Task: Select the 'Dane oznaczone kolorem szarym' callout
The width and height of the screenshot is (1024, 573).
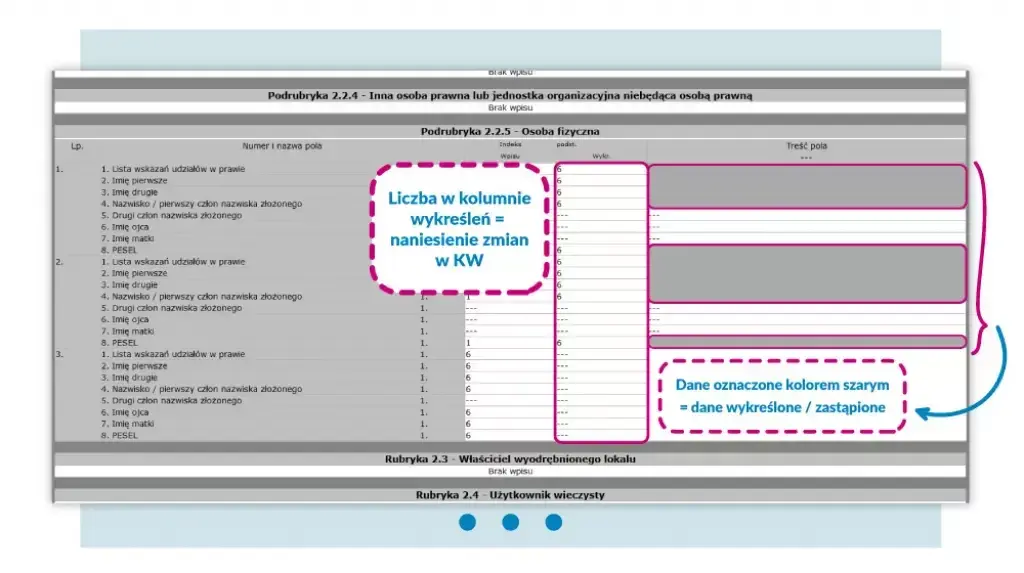Action: [x=782, y=396]
